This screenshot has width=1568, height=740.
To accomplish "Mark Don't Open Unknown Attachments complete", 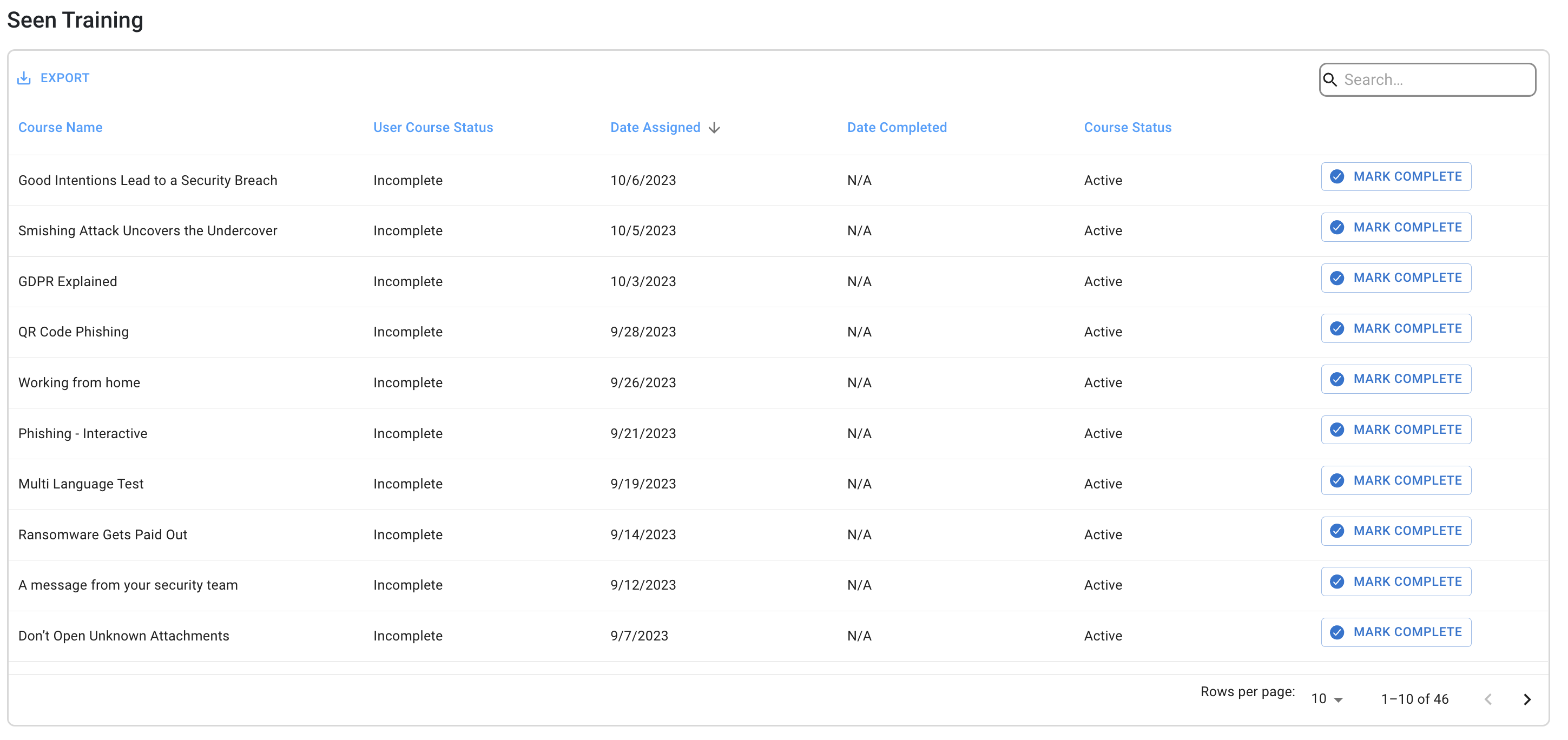I will (1396, 632).
